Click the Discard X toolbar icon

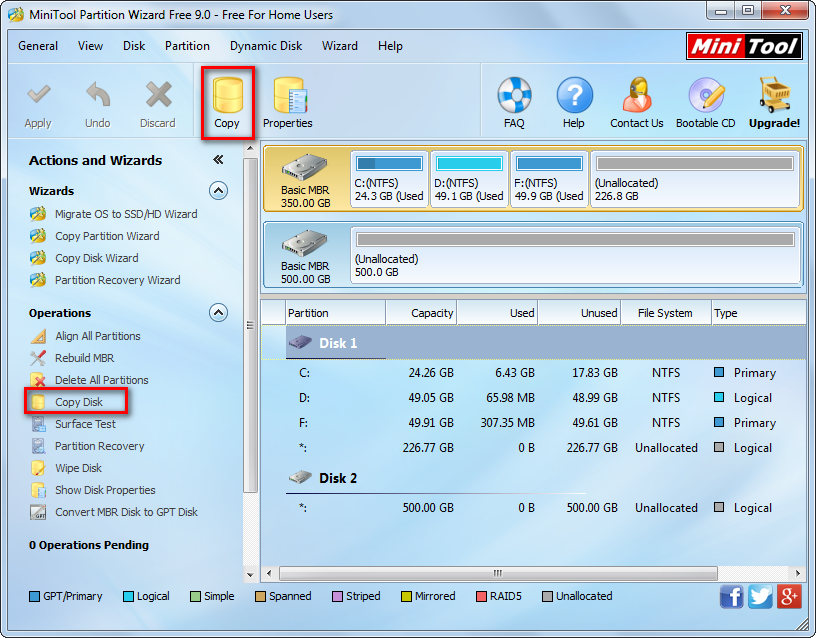158,94
